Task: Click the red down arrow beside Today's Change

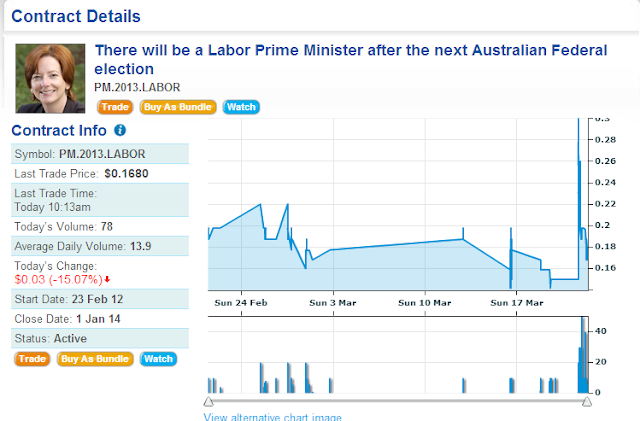Action: pyautogui.click(x=108, y=279)
